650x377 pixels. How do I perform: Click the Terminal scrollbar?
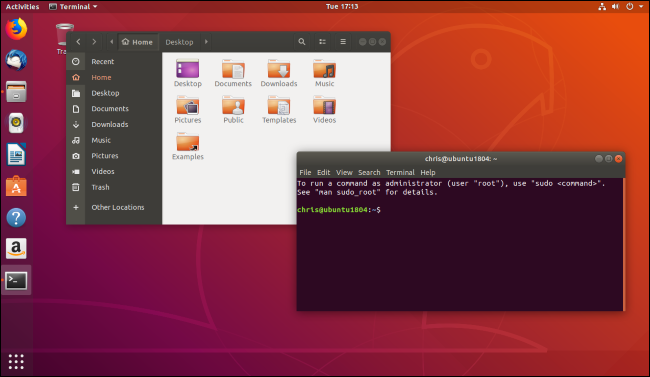click(x=623, y=244)
